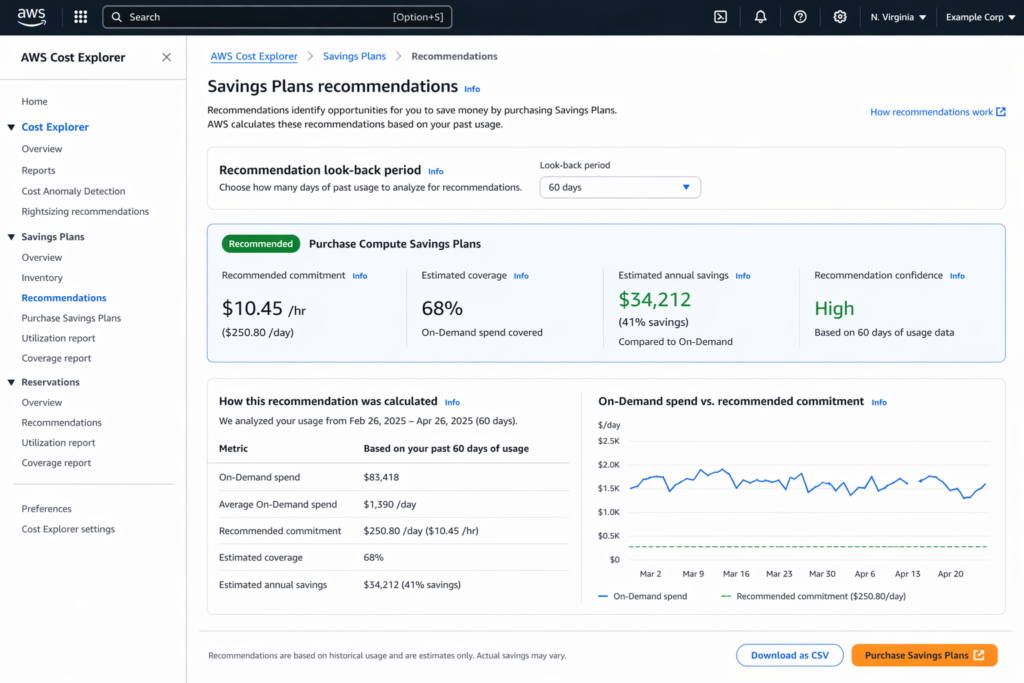Screen dimensions: 1024x683
Task: Open the Services grid icon
Action: (x=79, y=16)
